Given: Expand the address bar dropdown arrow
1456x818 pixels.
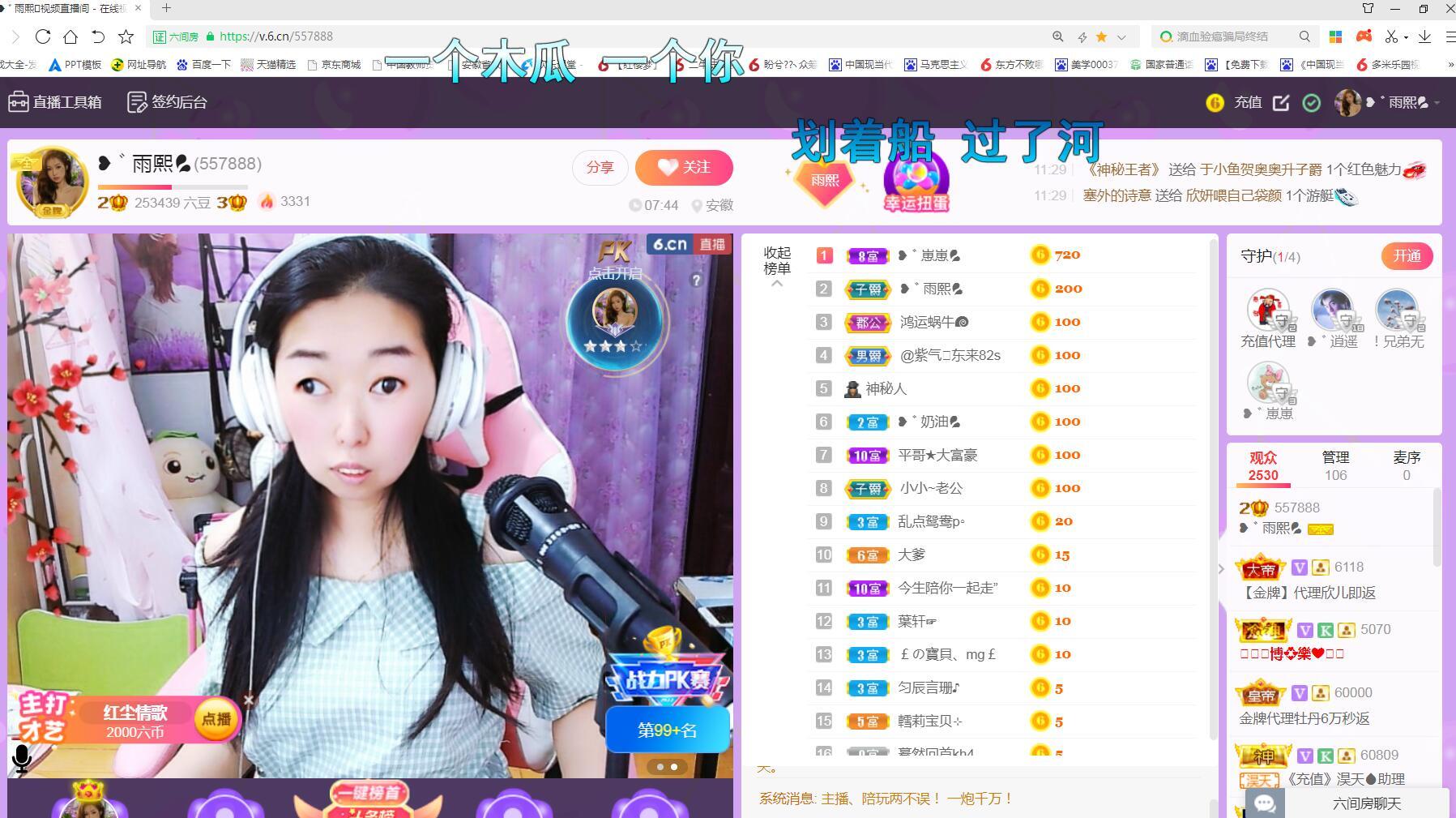Looking at the screenshot, I should [1121, 36].
